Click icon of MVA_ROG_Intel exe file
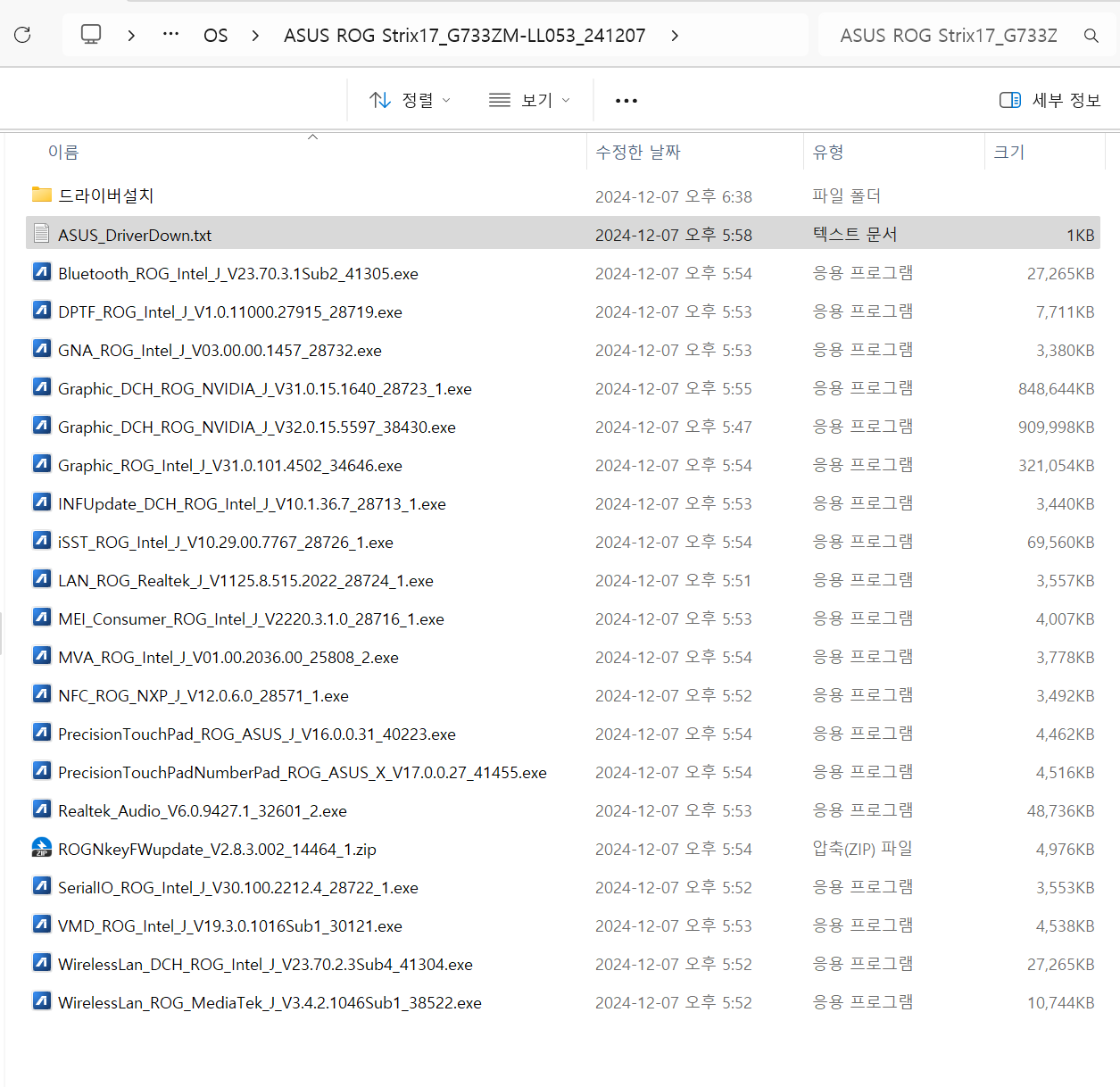This screenshot has width=1120, height=1087. click(42, 656)
